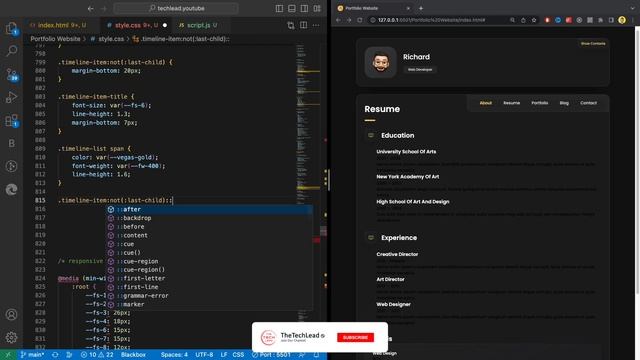
Task: Click Subscribe button on TheTechLead overlay
Action: (355, 338)
